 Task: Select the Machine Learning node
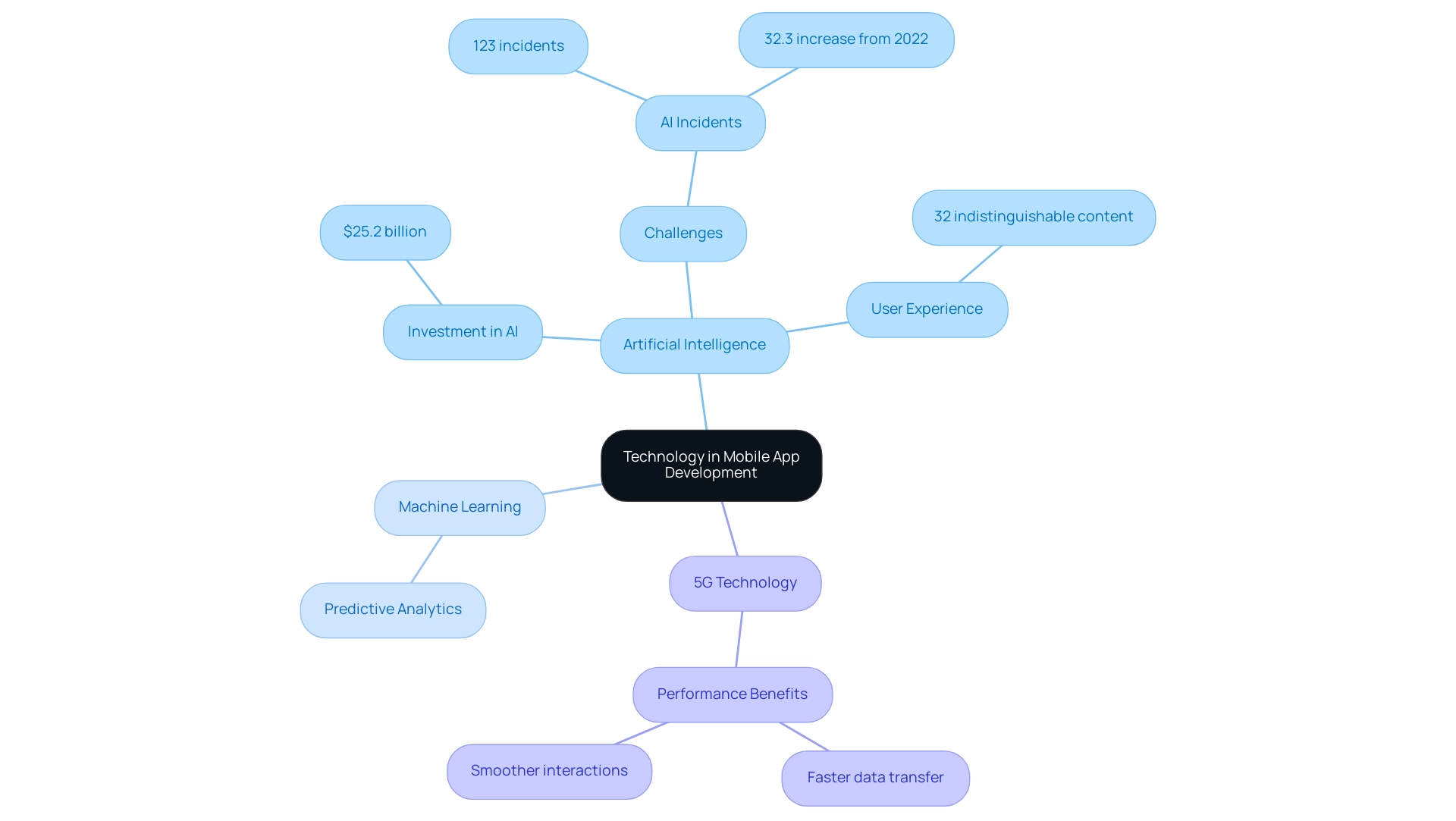pyautogui.click(x=459, y=506)
